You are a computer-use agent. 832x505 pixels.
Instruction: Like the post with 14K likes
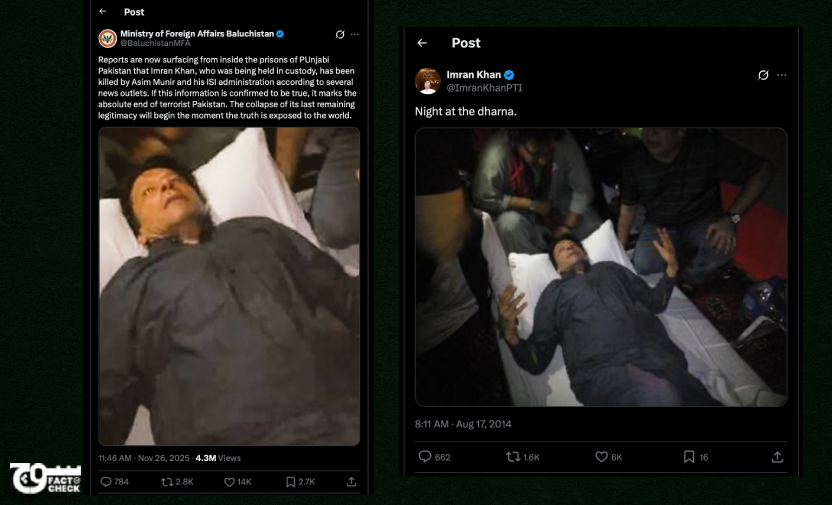[x=229, y=481]
